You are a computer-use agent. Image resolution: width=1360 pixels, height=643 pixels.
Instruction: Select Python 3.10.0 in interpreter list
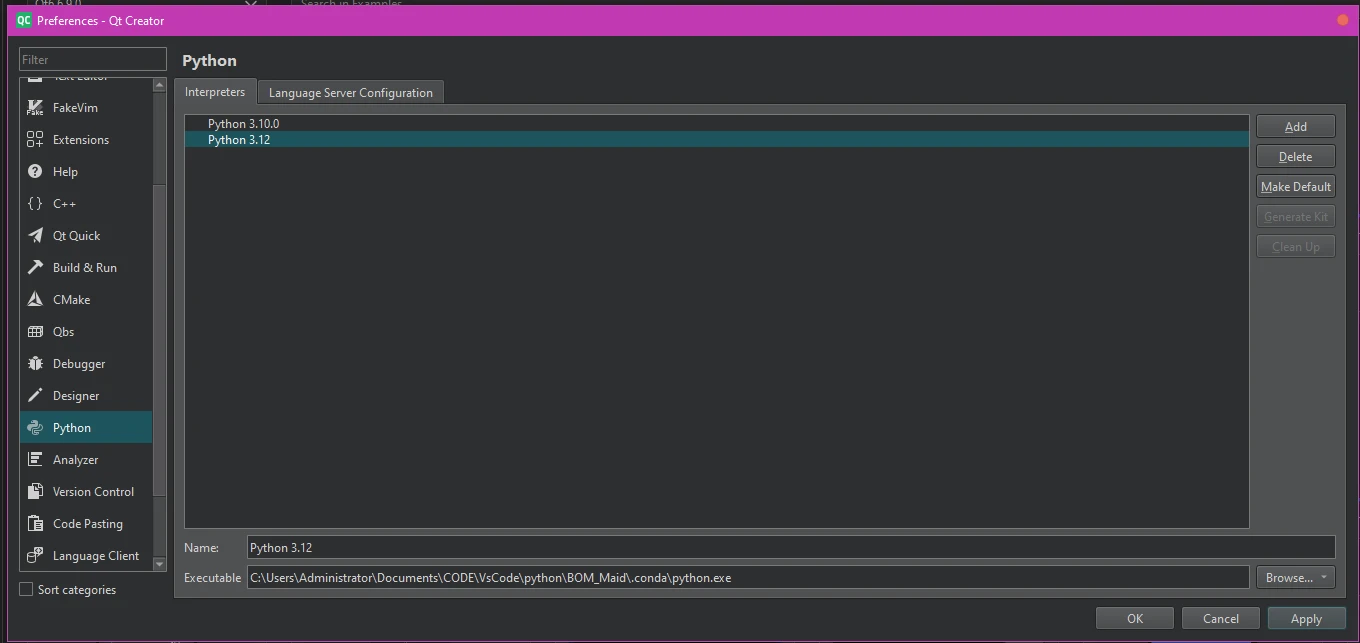point(717,124)
